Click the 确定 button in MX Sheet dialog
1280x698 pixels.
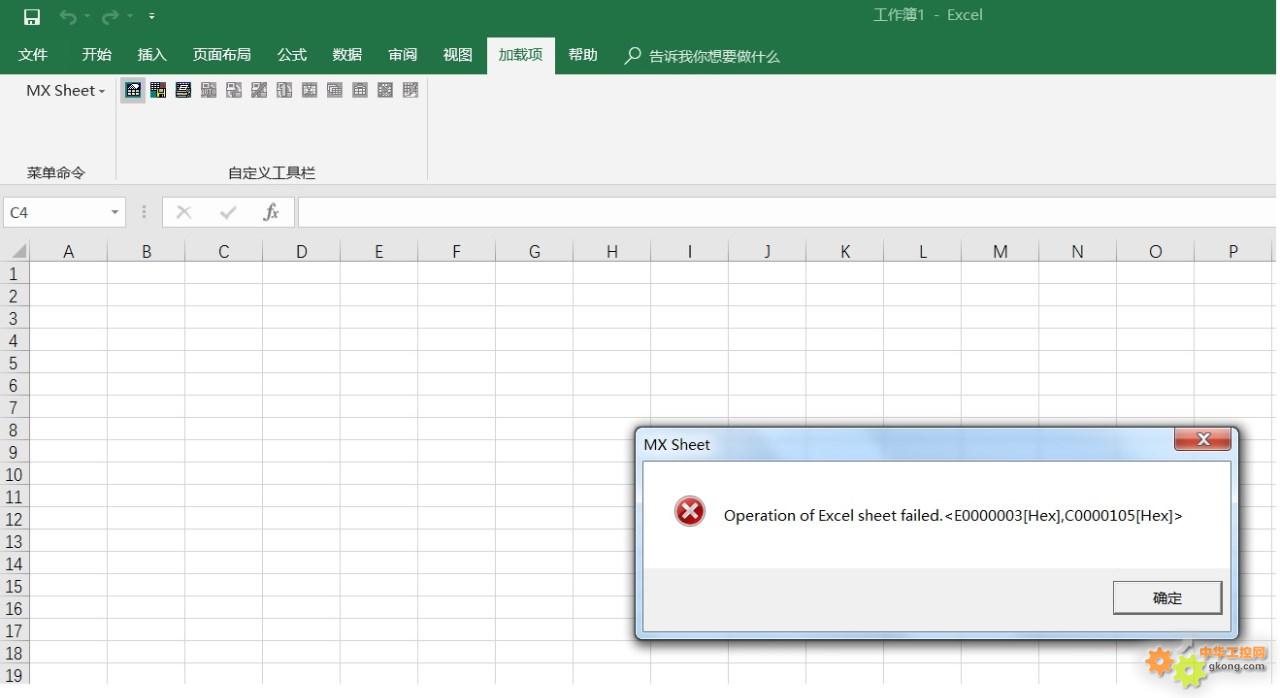coord(1167,598)
